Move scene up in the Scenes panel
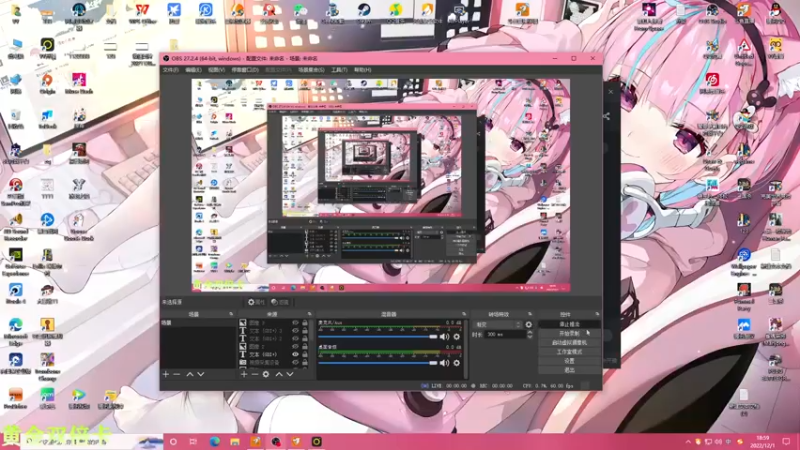800x450 pixels. click(x=190, y=374)
